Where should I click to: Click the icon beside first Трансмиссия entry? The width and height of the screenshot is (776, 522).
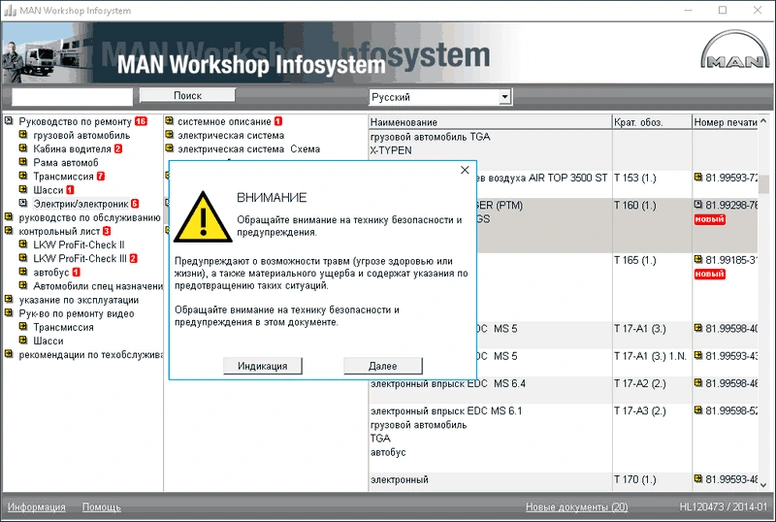(23, 176)
